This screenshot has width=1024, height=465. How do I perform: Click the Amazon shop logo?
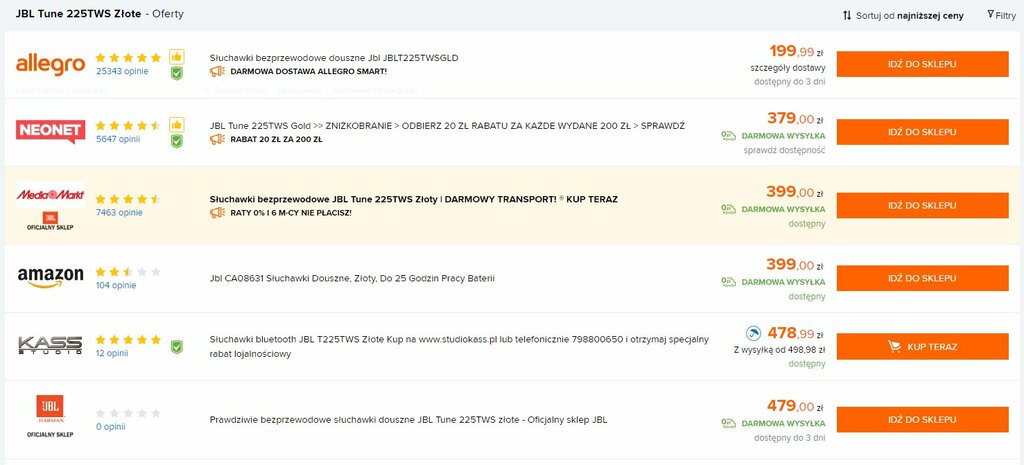(50, 278)
